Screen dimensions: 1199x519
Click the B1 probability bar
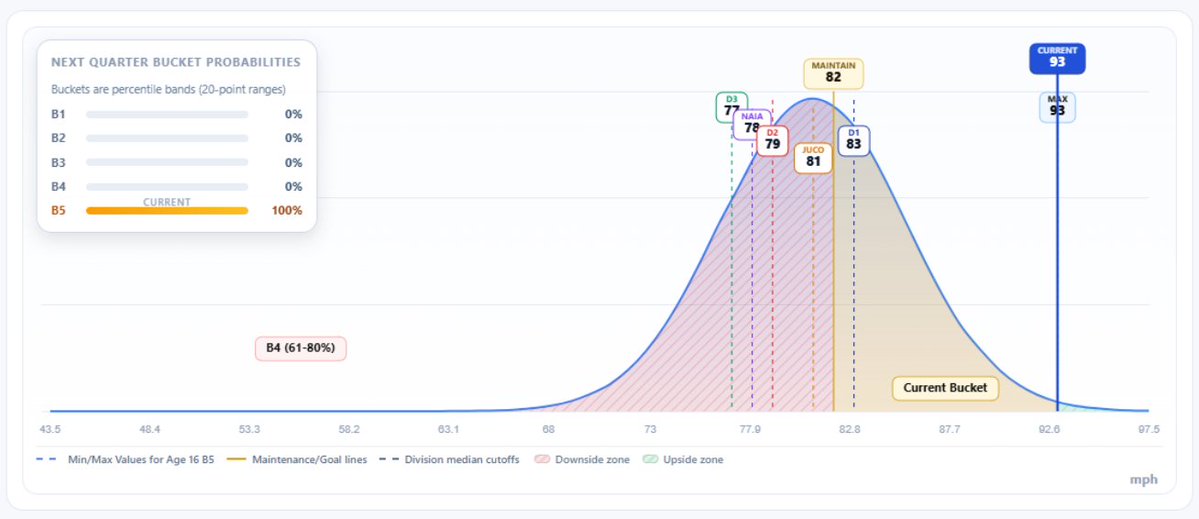click(167, 115)
